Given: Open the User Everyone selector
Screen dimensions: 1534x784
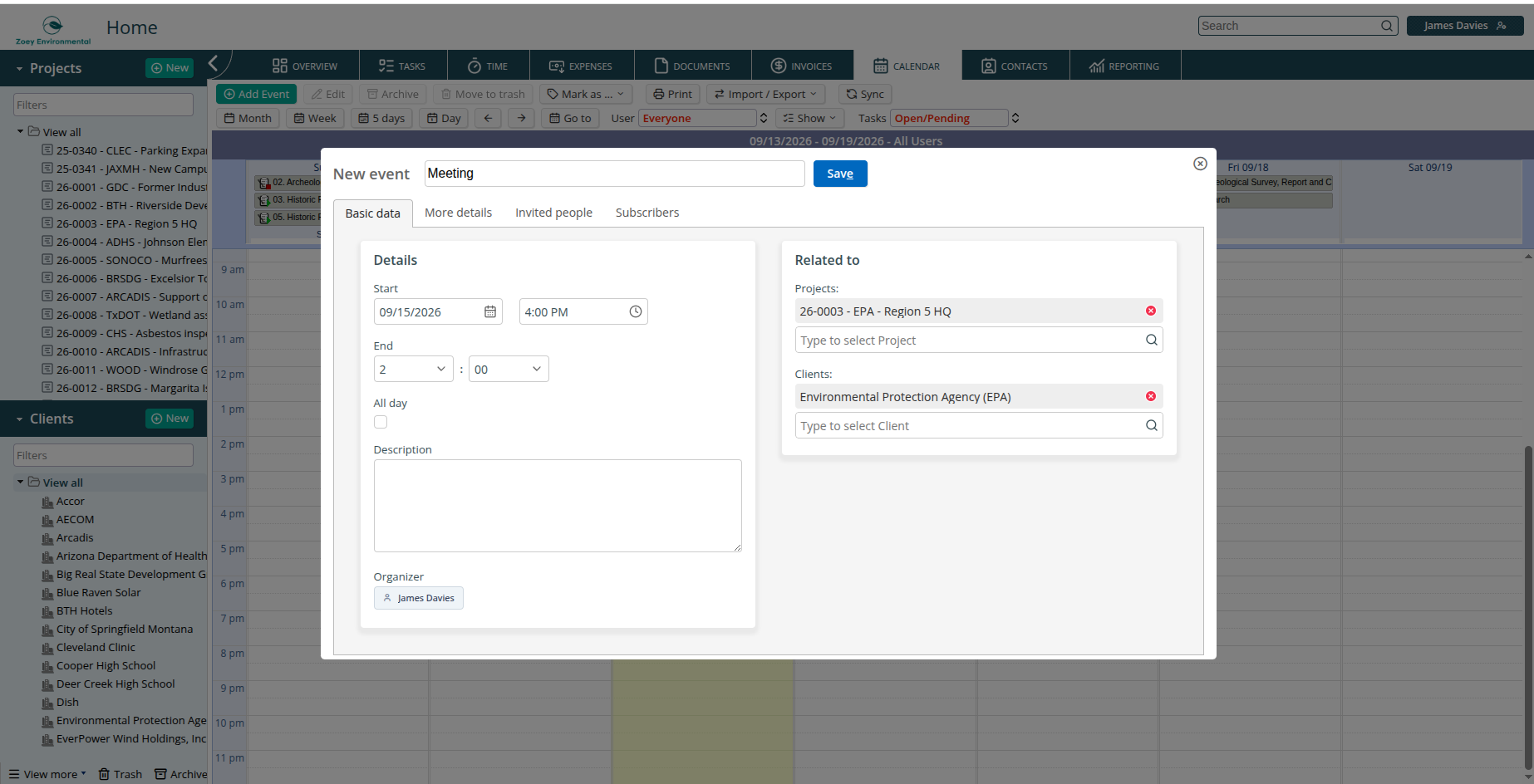Looking at the screenshot, I should coord(703,118).
